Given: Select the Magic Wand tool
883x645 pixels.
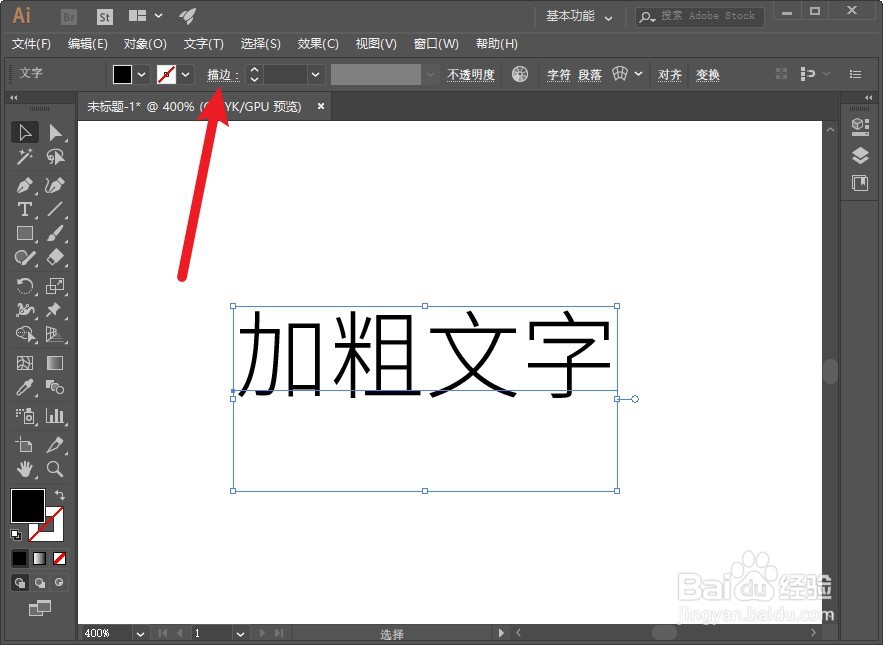Looking at the screenshot, I should coord(25,157).
